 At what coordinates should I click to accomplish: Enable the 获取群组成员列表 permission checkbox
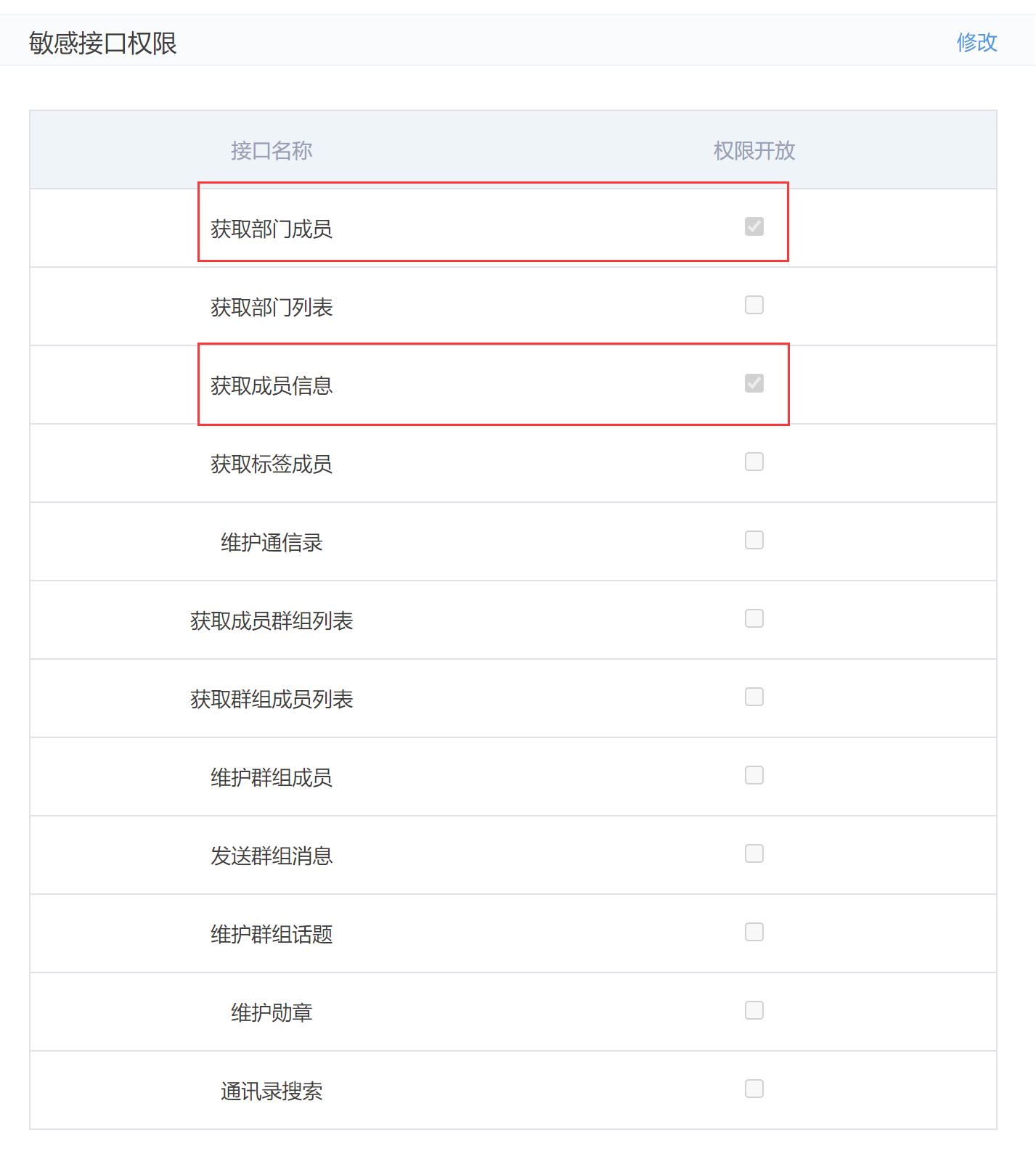[754, 697]
